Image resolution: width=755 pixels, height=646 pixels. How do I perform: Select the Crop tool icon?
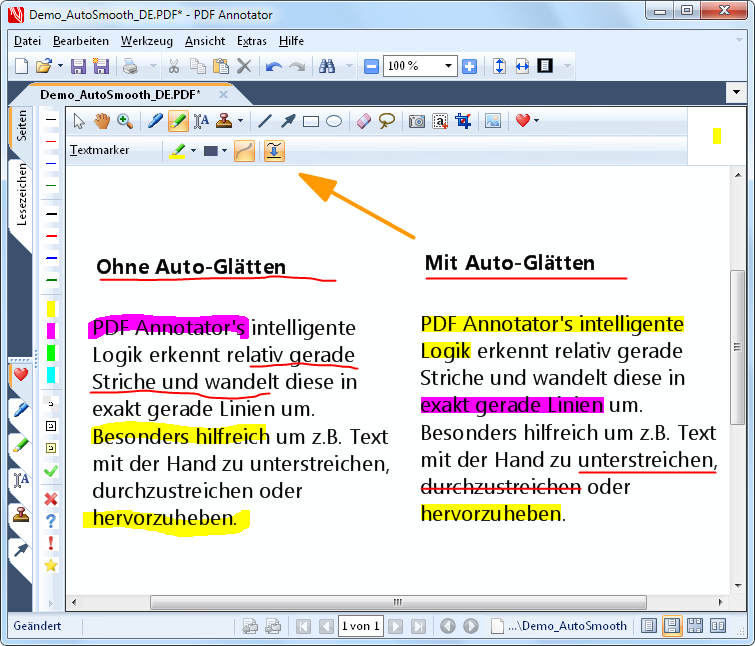point(463,121)
